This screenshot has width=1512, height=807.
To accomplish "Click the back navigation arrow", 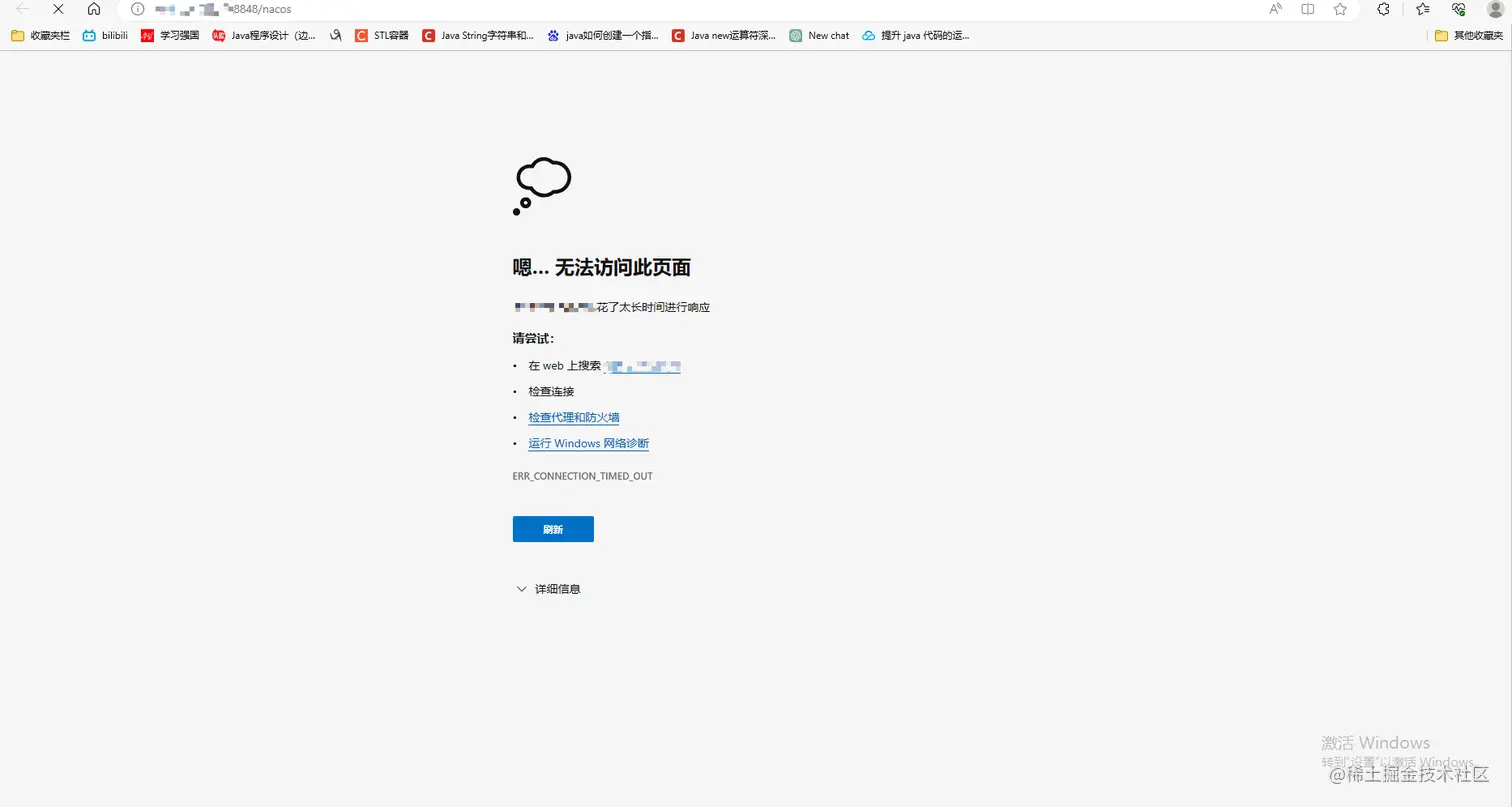I will click(23, 9).
